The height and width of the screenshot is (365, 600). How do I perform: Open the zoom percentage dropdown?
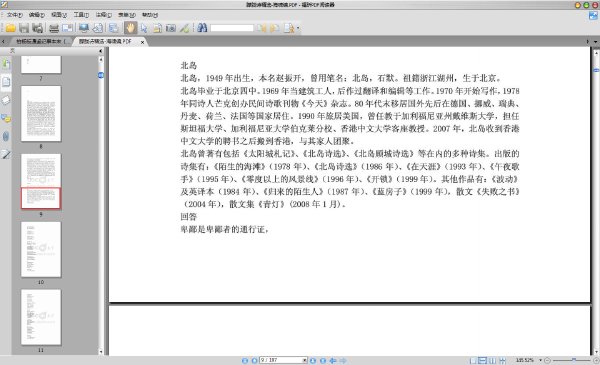click(x=541, y=360)
